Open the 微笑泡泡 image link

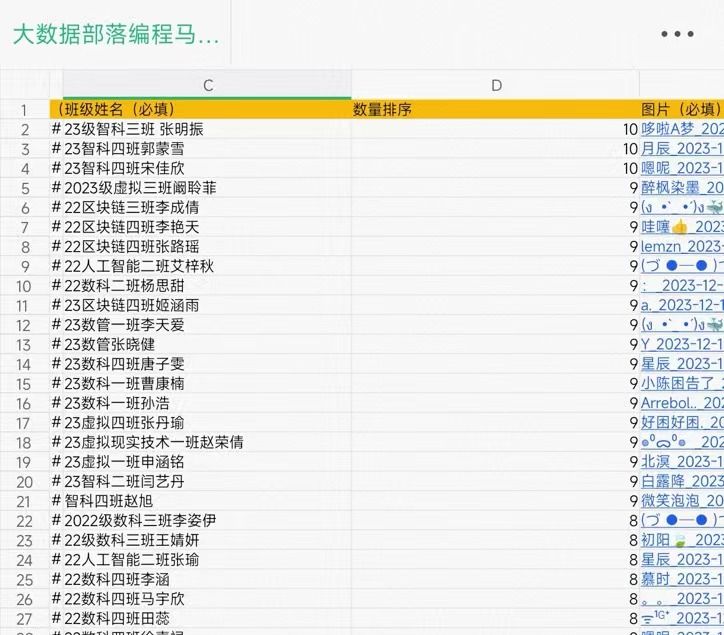[681, 501]
